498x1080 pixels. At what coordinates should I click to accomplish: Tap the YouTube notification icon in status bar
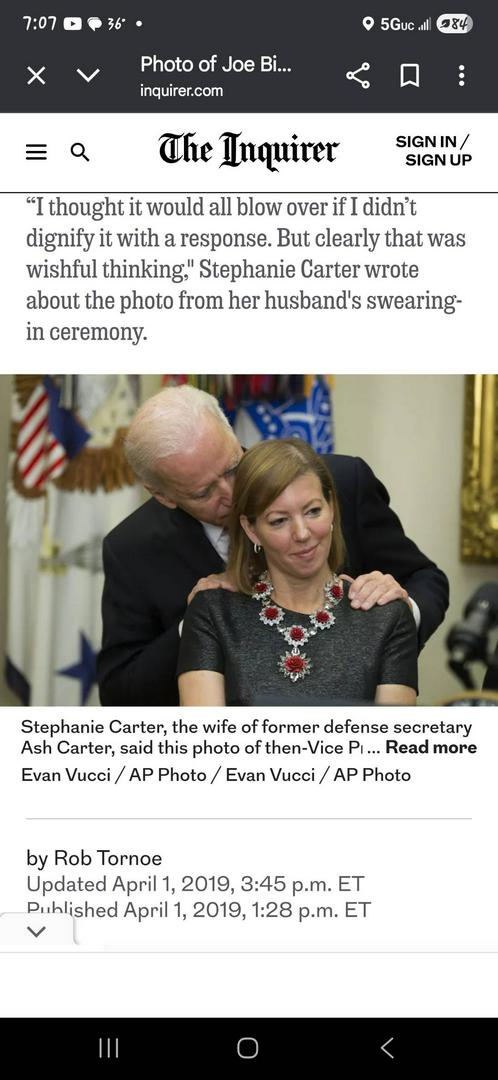[x=72, y=23]
